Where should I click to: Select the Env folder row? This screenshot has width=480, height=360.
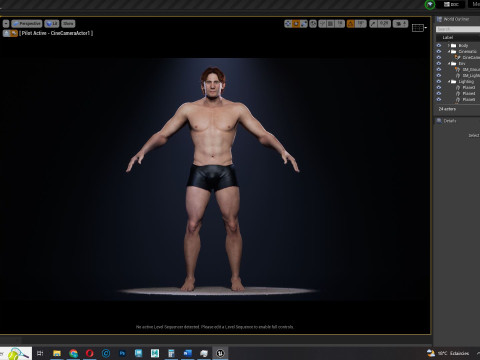pyautogui.click(x=462, y=63)
